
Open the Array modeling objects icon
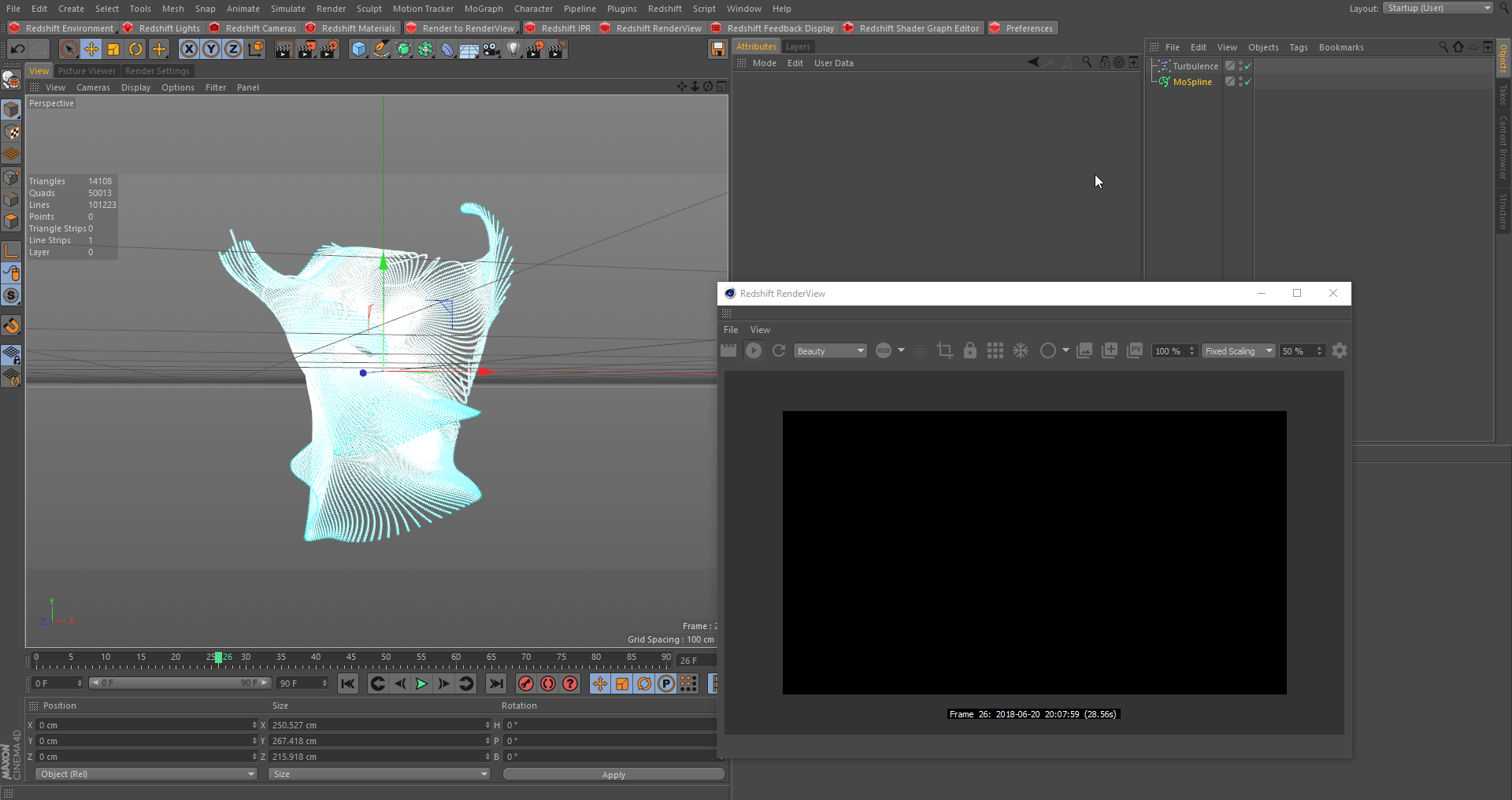tap(425, 50)
